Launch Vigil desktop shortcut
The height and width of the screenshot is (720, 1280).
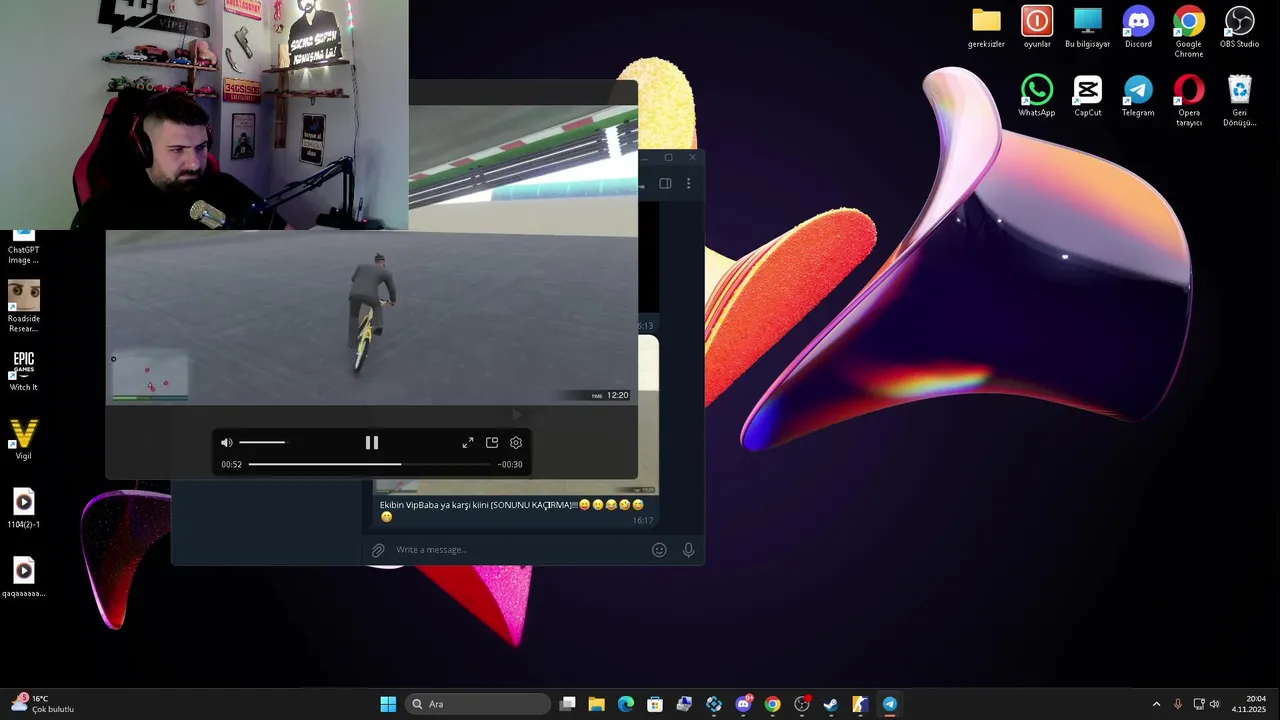24,440
